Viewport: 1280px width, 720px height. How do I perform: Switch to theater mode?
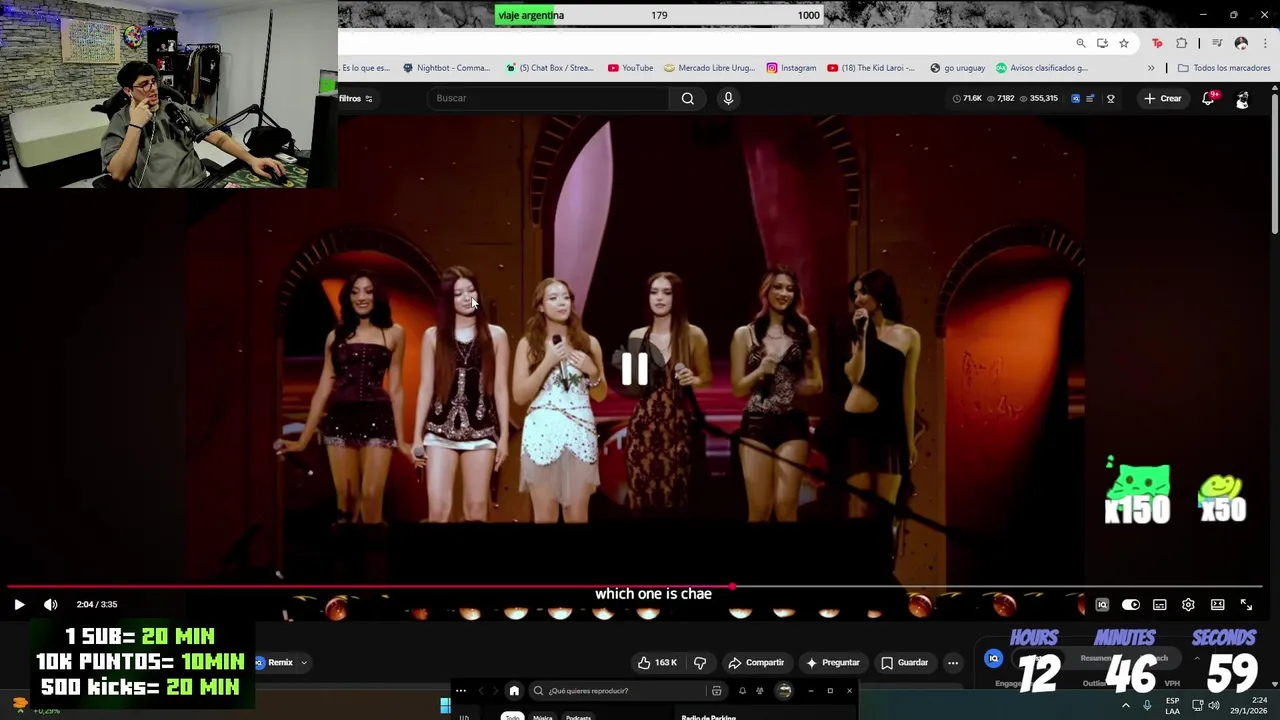tap(1218, 605)
